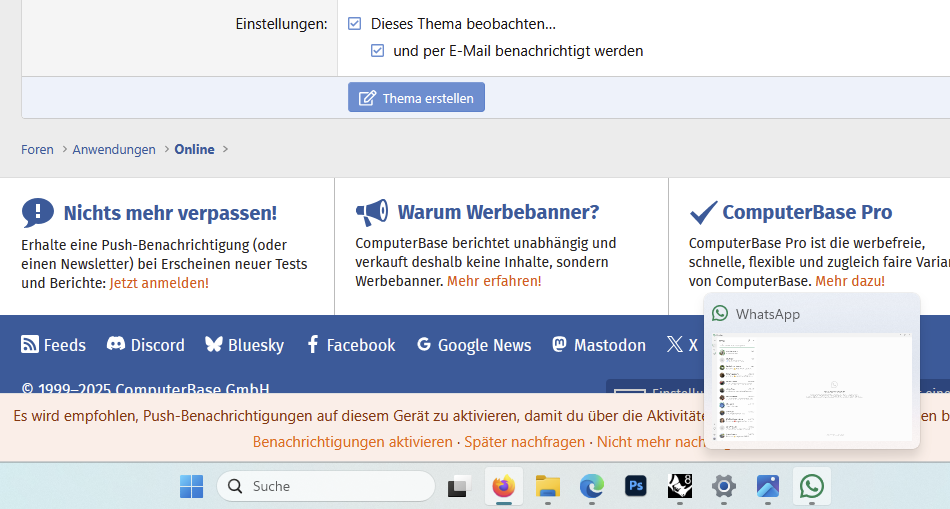950x509 pixels.
Task: Open Photoshop from taskbar
Action: (636, 486)
